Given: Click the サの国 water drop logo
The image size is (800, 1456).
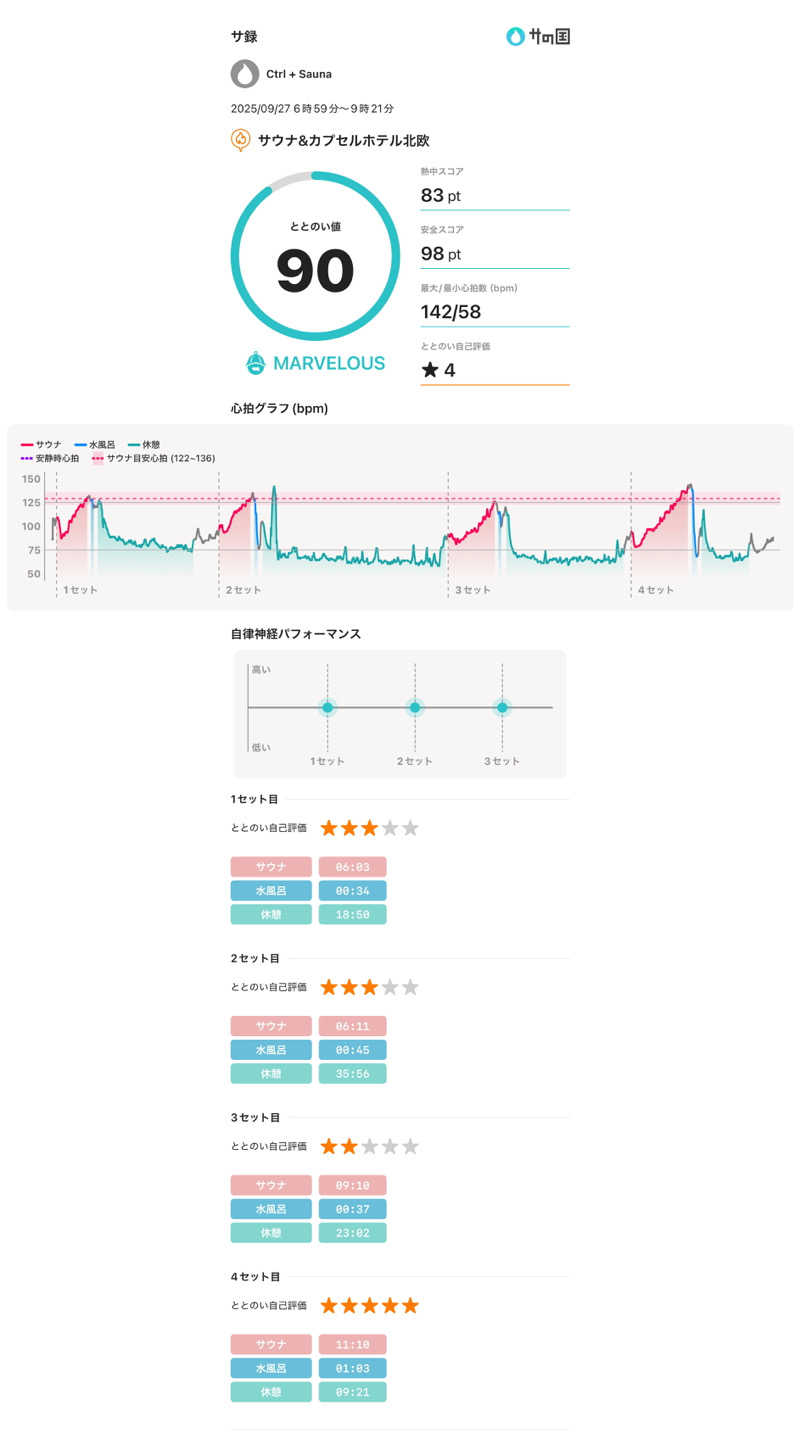Looking at the screenshot, I should click(516, 37).
